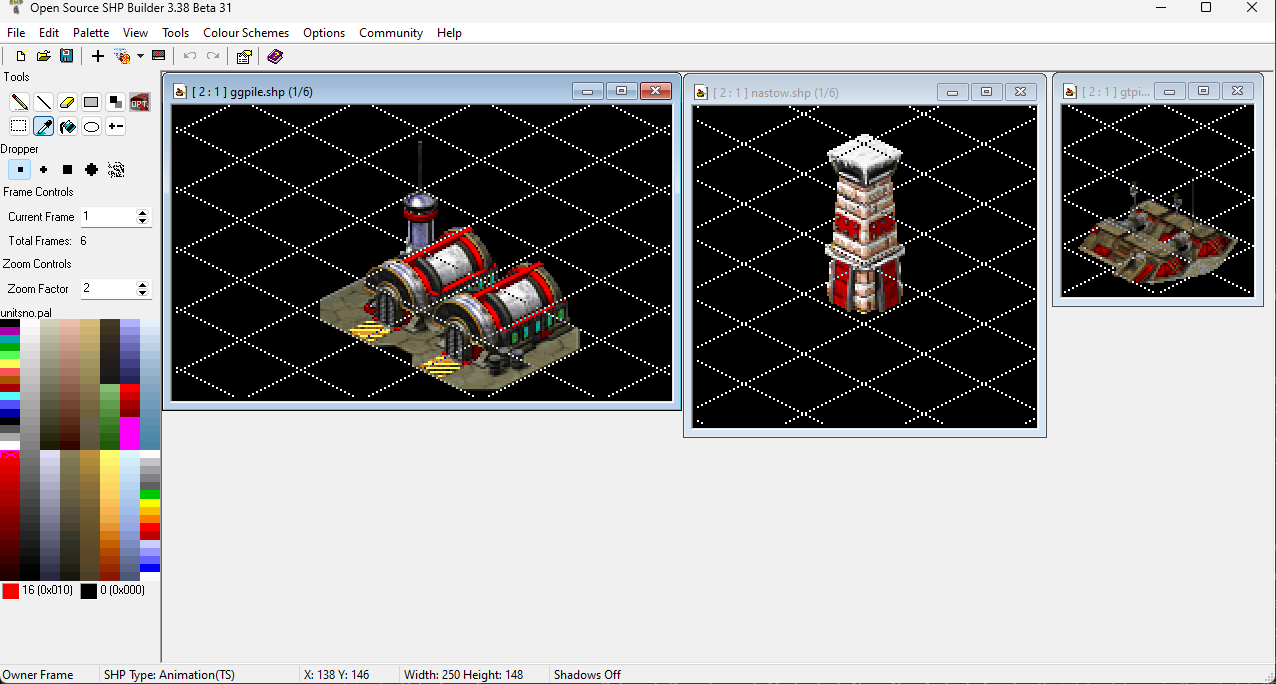Screen dimensions: 1276x684
Task: Activate the rectangular Selection tool
Action: (19, 127)
